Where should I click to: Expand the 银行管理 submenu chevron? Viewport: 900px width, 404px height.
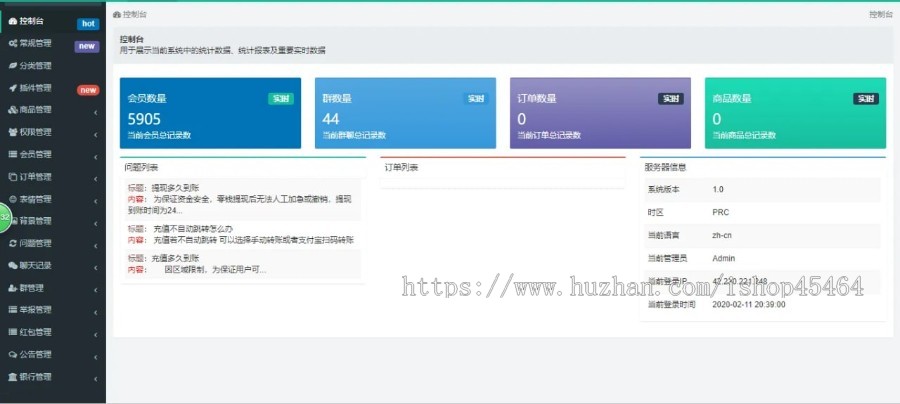click(95, 379)
